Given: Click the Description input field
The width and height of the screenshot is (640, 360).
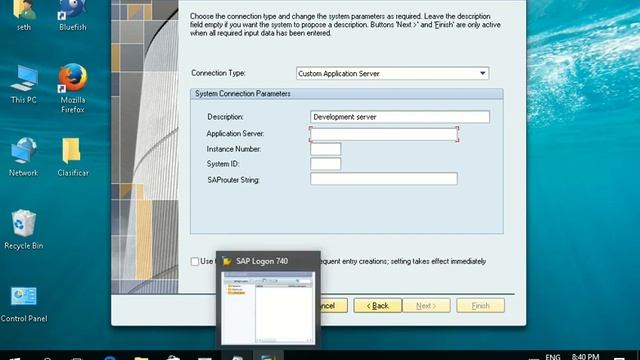Looking at the screenshot, I should tap(400, 117).
